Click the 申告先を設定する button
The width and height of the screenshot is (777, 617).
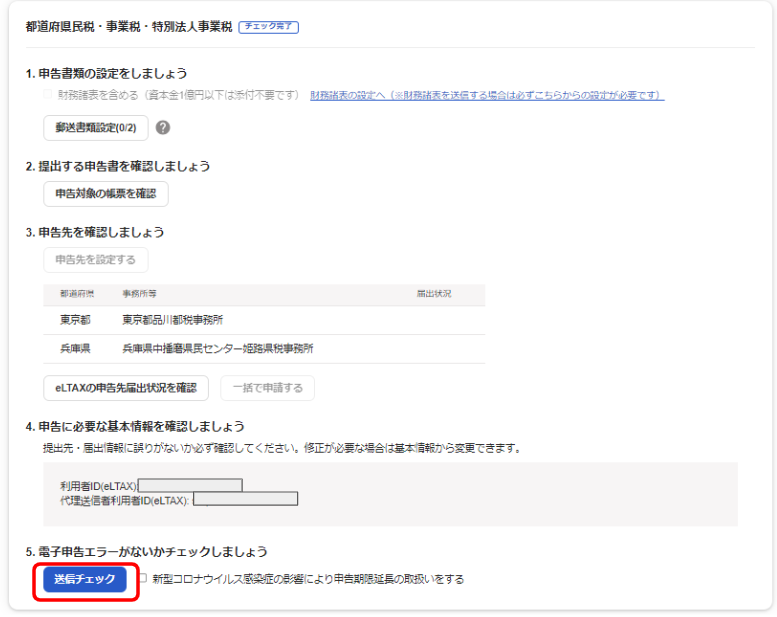96,260
